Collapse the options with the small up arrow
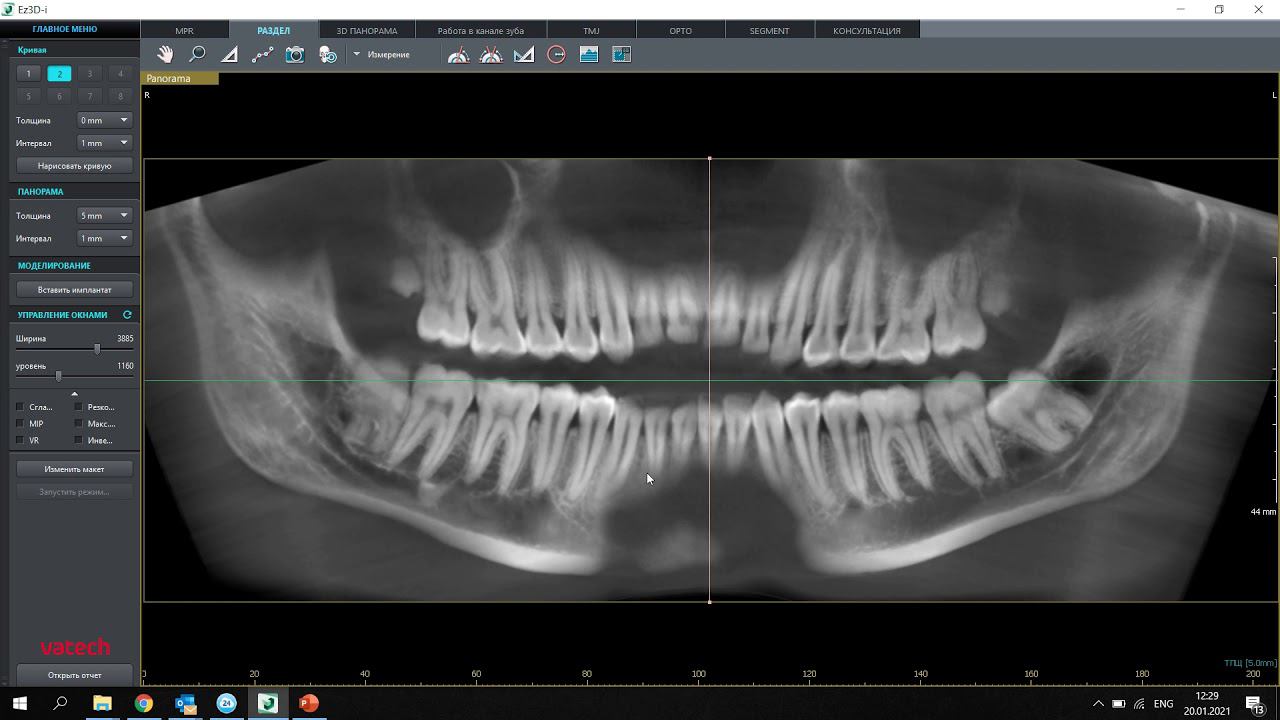 74,394
